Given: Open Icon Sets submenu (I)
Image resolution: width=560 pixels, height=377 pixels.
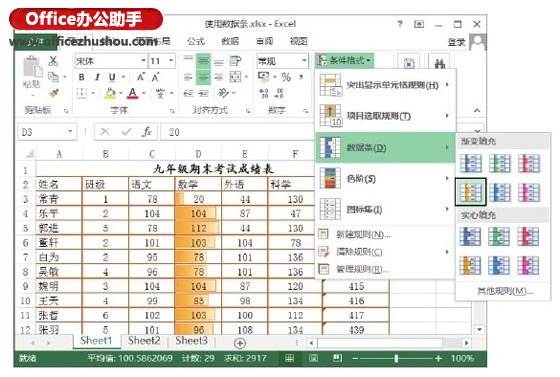Looking at the screenshot, I should [x=385, y=209].
